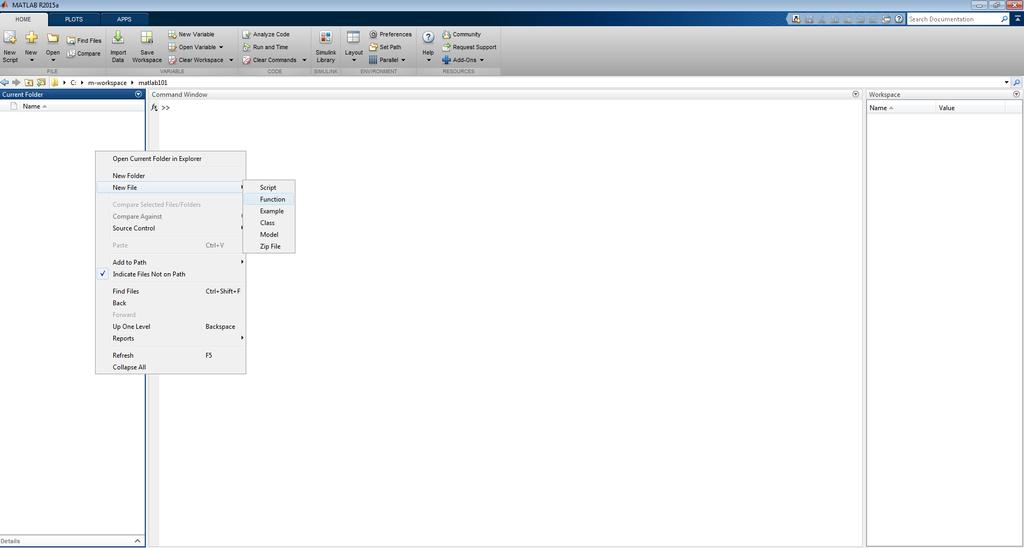Click the m-workspace path segment
The image size is (1024, 548).
(107, 83)
